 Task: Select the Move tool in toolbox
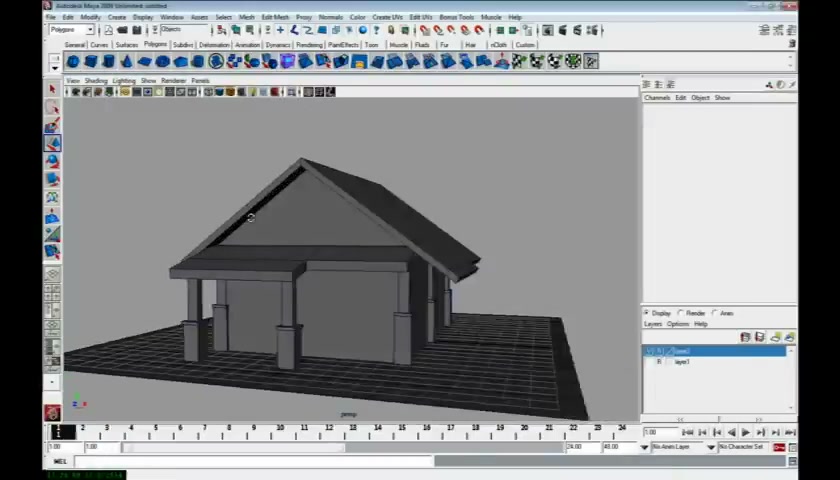click(52, 143)
